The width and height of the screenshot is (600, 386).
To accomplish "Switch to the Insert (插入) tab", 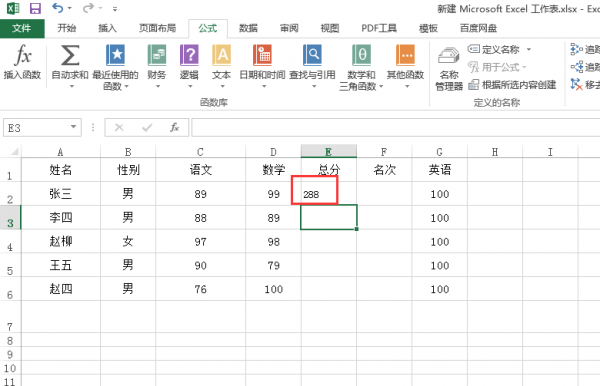I will (107, 28).
